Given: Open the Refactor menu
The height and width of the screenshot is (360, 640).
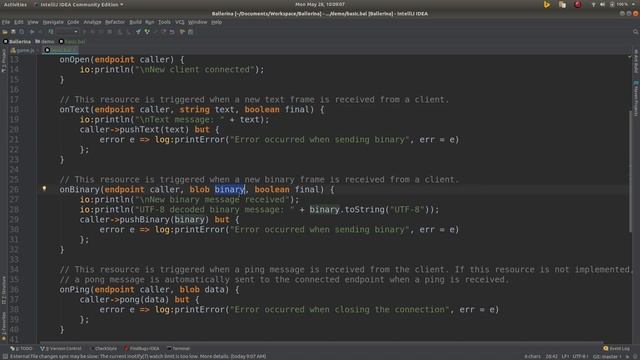Looking at the screenshot, I should [x=115, y=22].
